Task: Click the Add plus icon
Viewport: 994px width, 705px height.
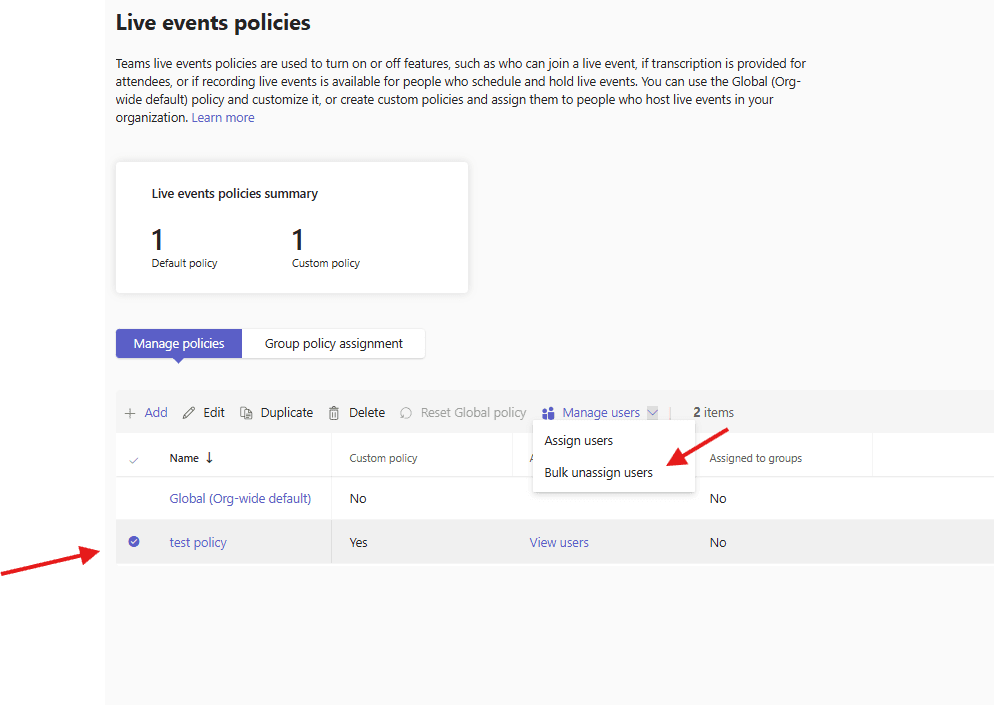Action: coord(130,413)
